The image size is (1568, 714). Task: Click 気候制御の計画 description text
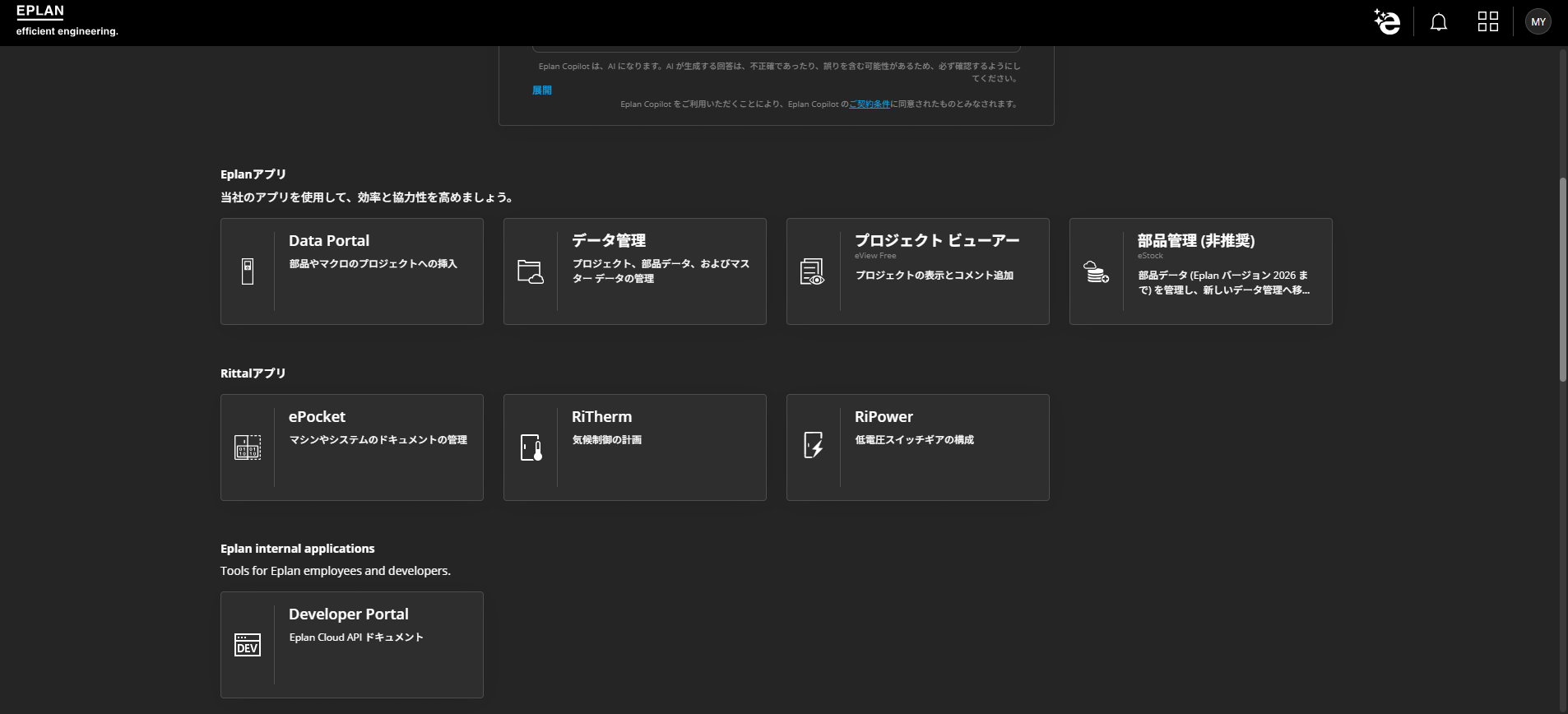(x=606, y=440)
